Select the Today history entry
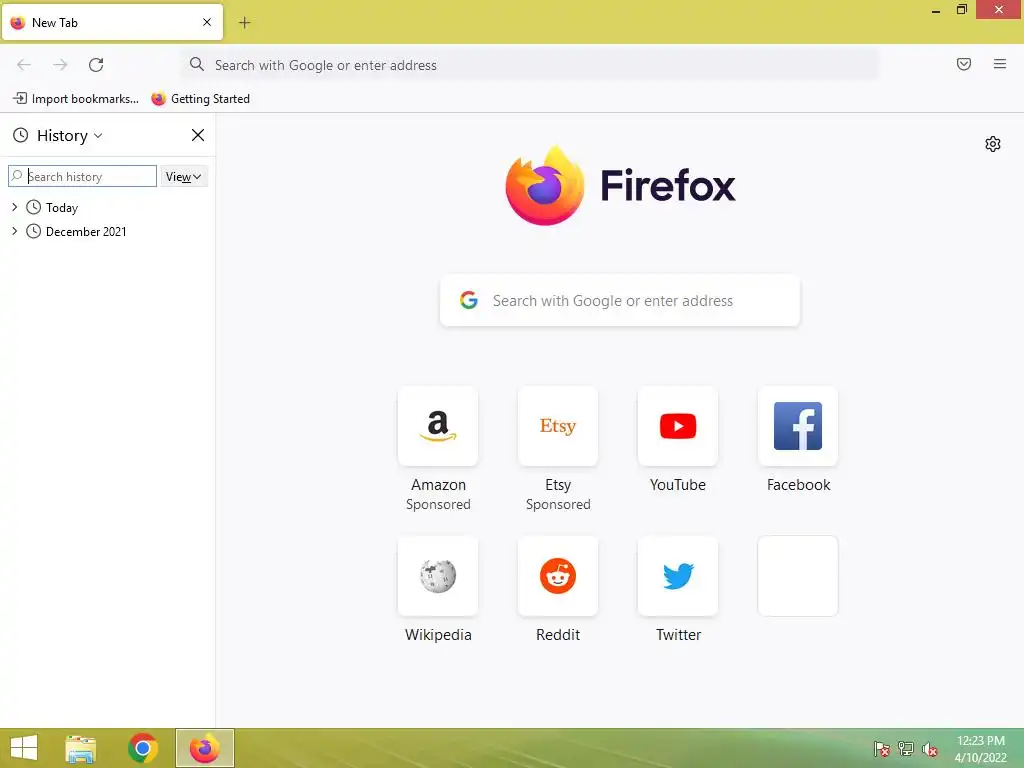Viewport: 1024px width, 768px height. tap(61, 208)
